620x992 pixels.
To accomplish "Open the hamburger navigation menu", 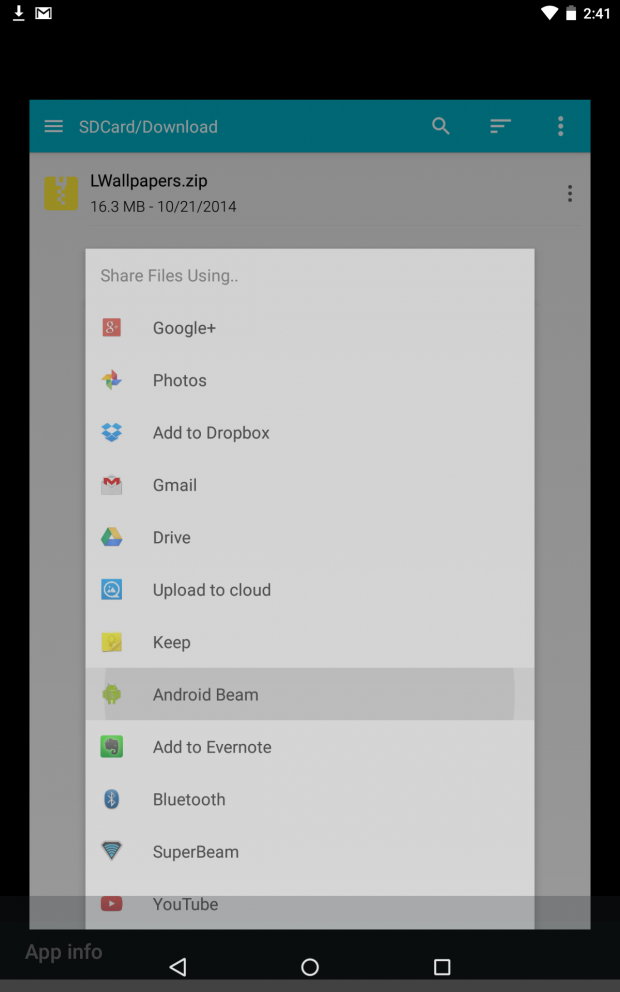I will 54,127.
